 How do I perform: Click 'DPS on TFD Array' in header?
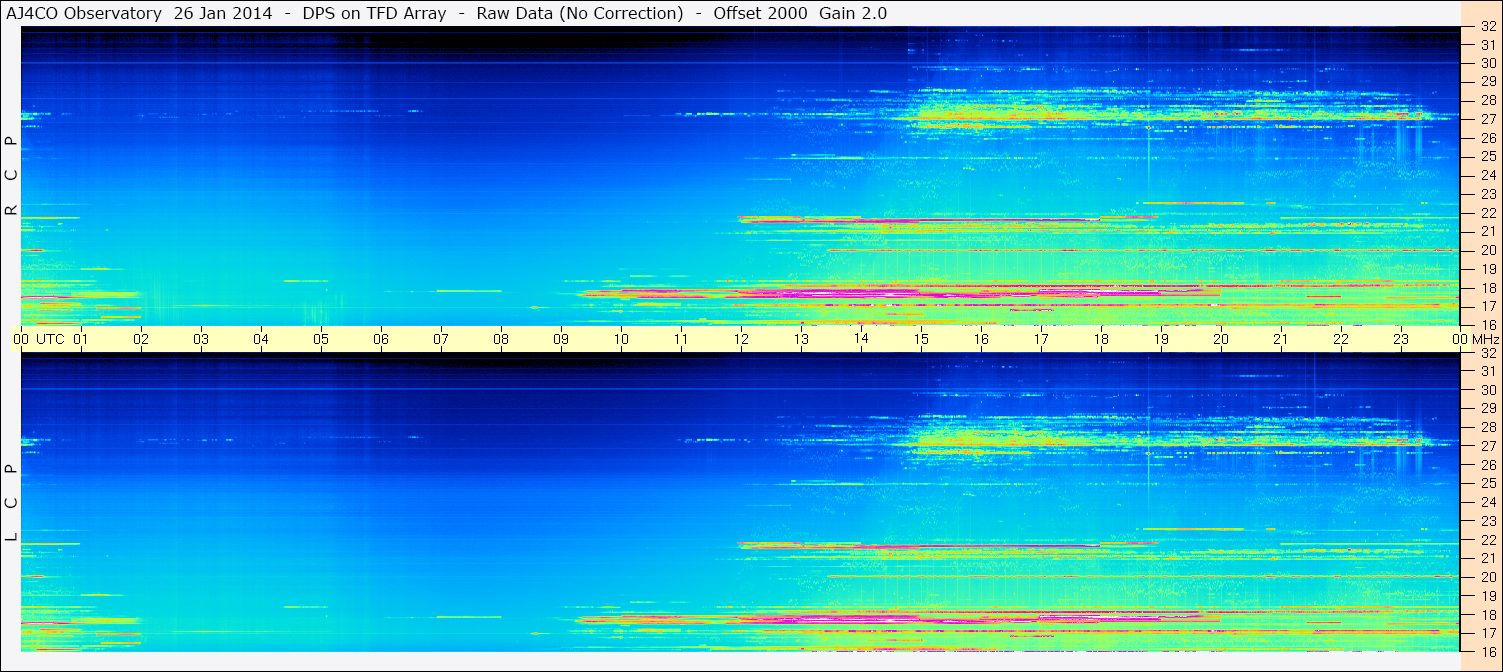[x=374, y=13]
